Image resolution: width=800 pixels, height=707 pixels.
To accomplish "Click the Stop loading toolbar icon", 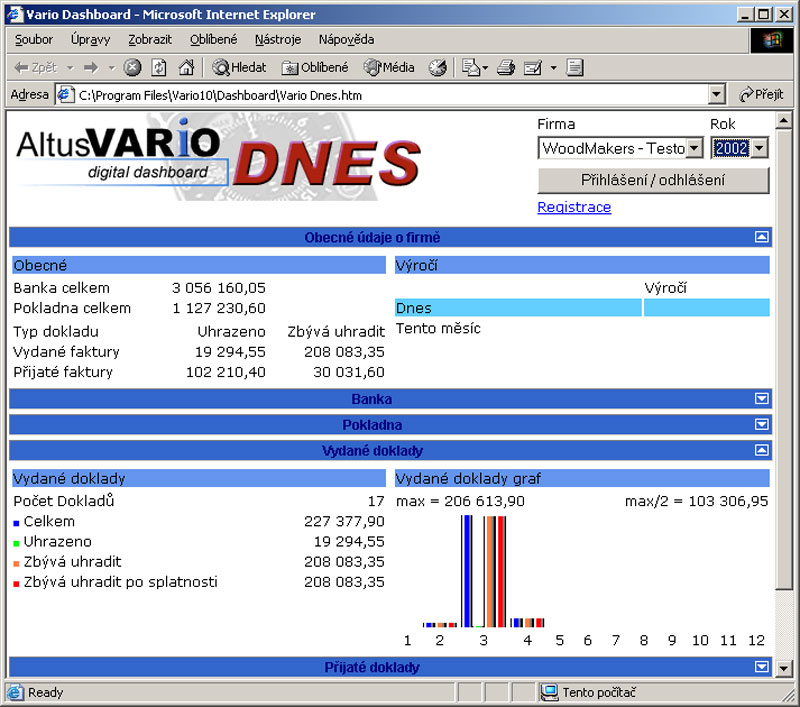I will click(x=132, y=68).
